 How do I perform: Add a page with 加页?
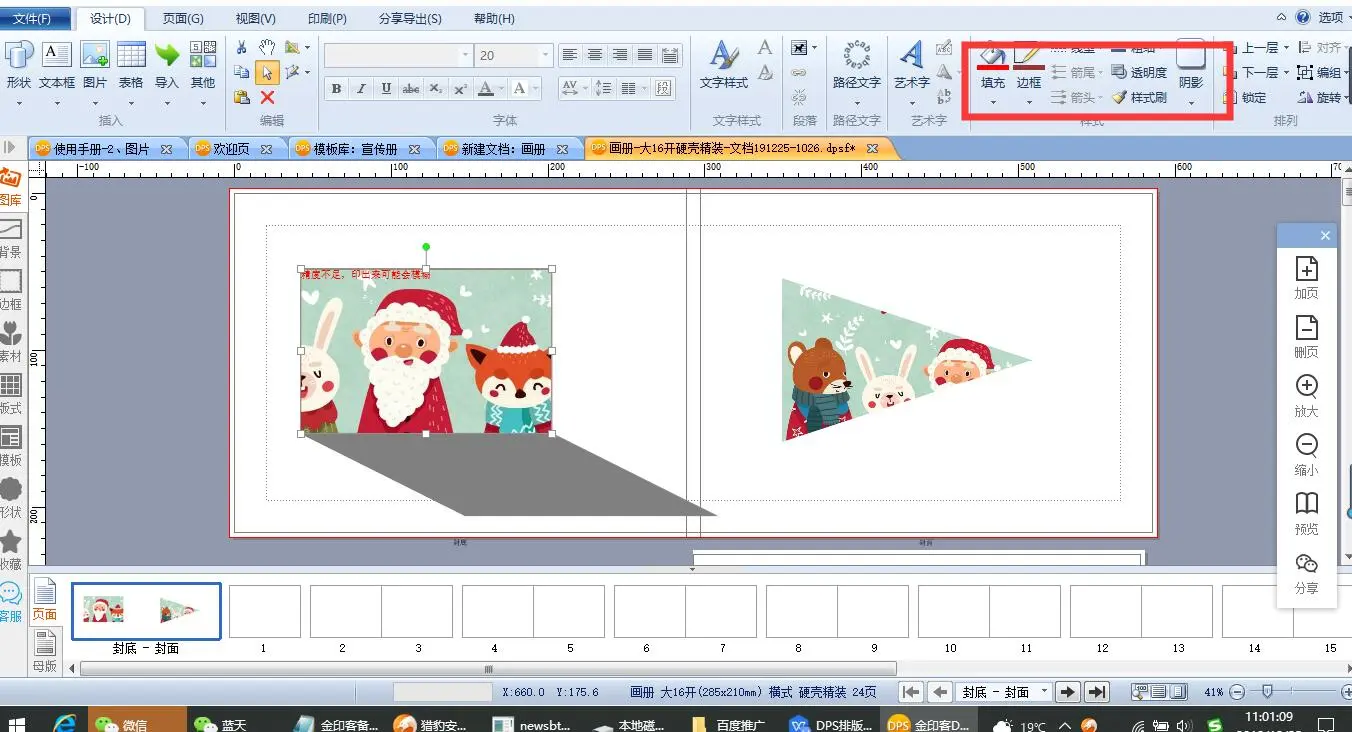tap(1306, 277)
